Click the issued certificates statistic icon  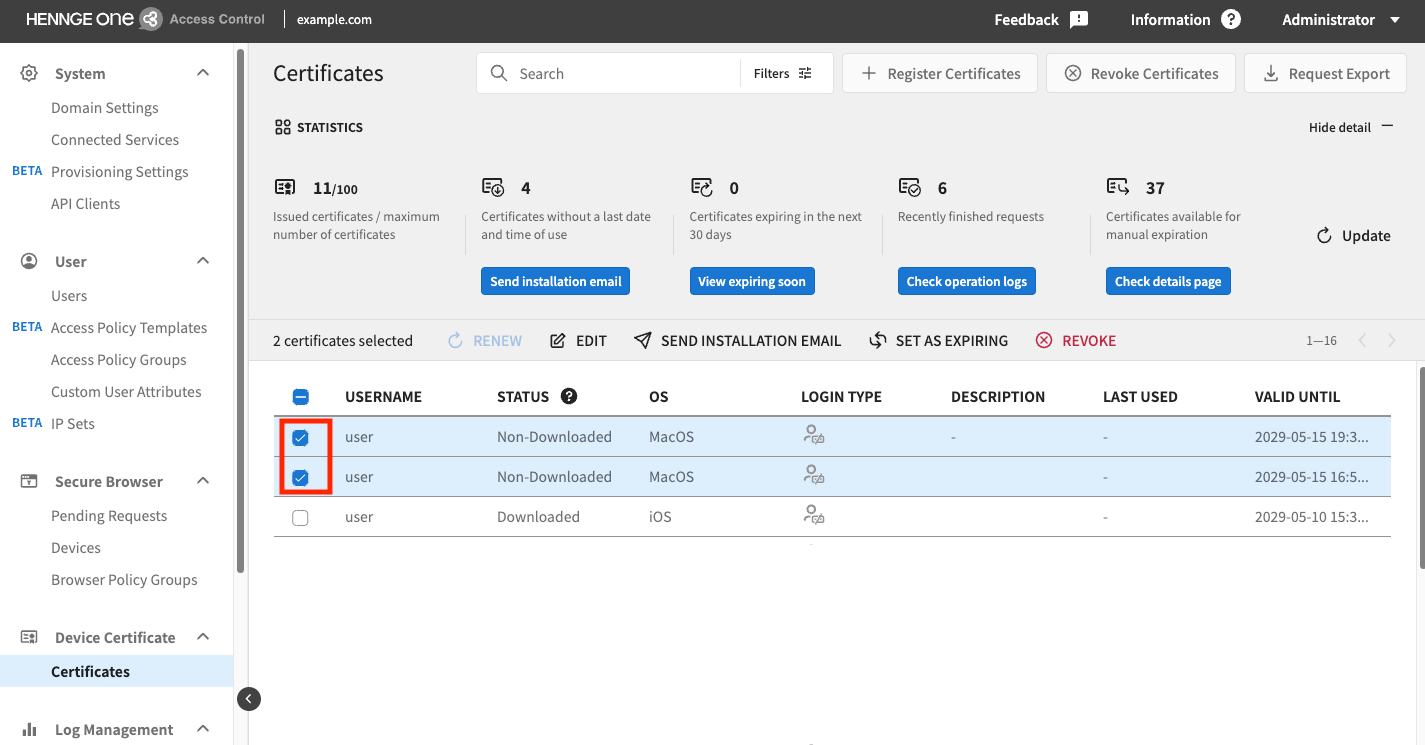pyautogui.click(x=285, y=187)
